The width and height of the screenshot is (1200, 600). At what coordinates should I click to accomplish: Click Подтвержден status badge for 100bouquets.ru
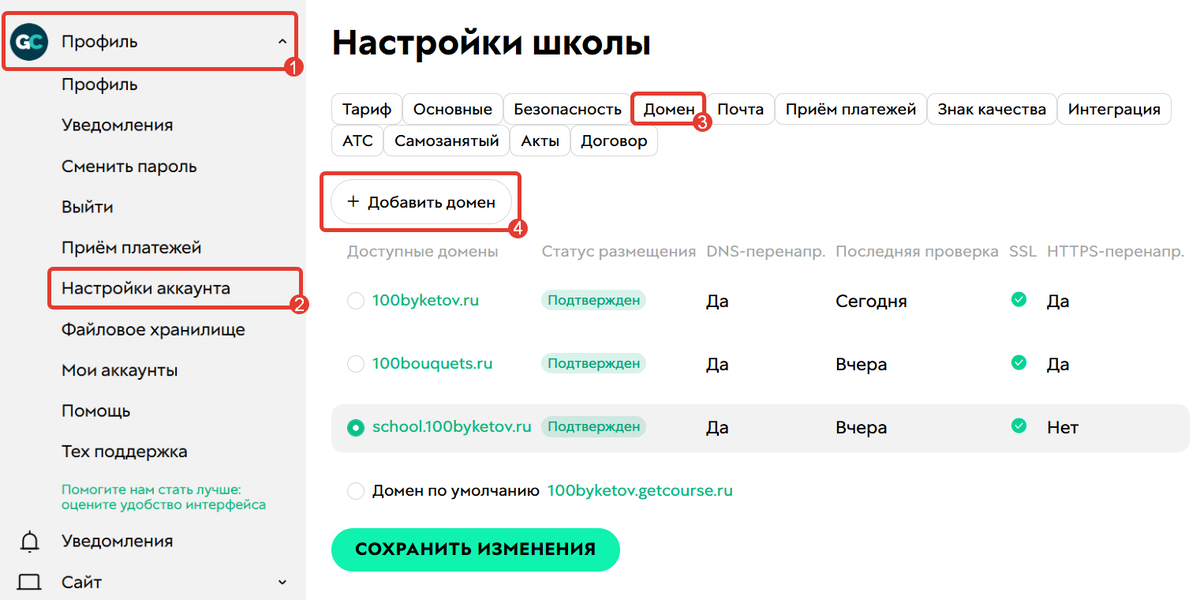coord(594,363)
